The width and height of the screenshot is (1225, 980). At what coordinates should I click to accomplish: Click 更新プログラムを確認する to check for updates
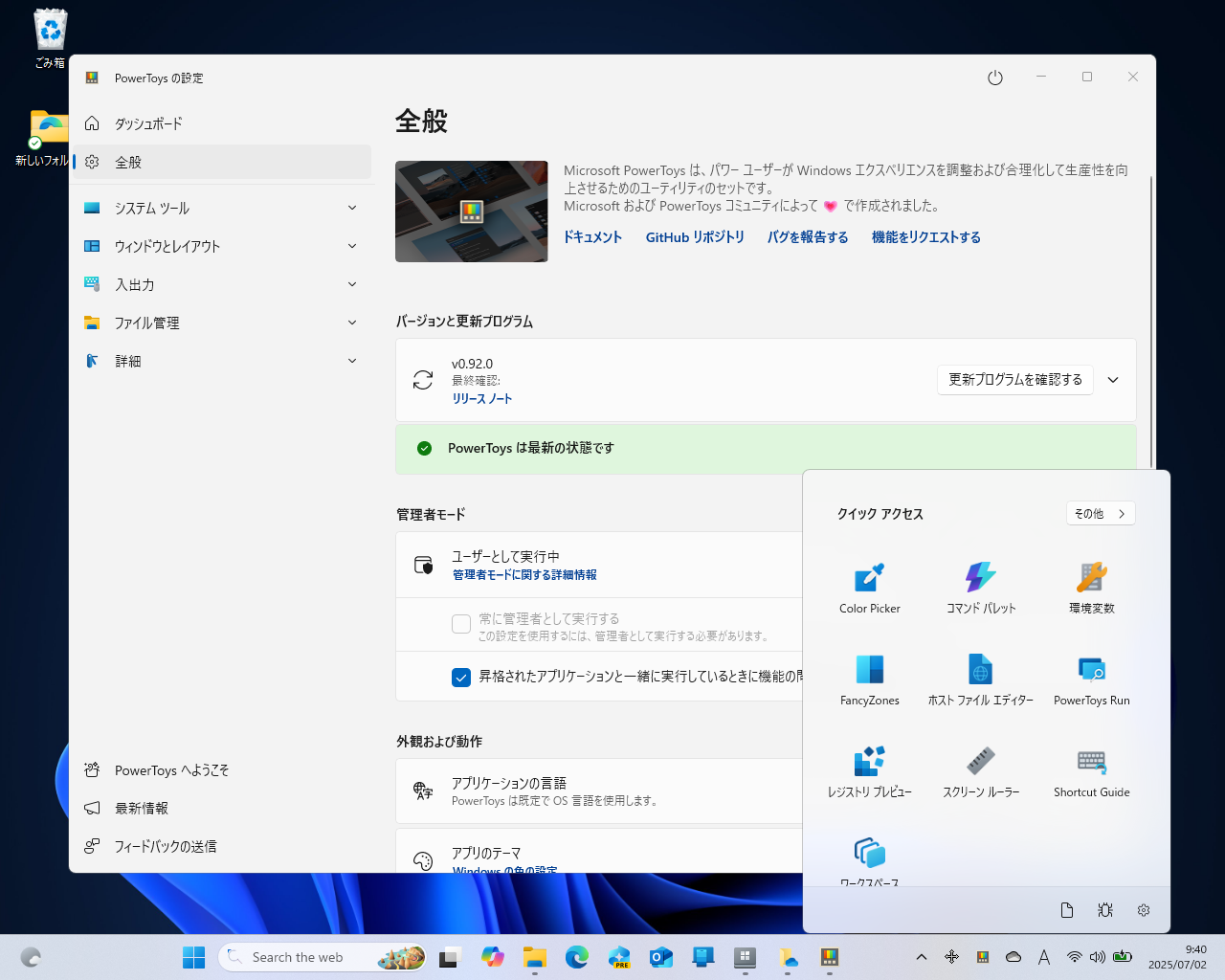1014,379
